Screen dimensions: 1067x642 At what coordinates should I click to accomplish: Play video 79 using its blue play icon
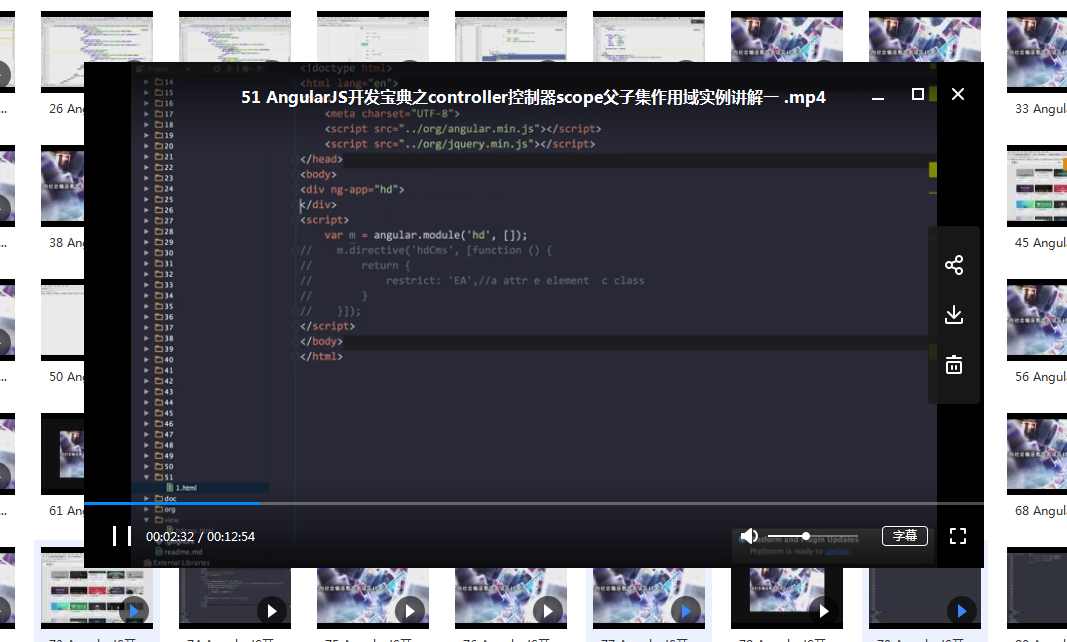pyautogui.click(x=962, y=611)
